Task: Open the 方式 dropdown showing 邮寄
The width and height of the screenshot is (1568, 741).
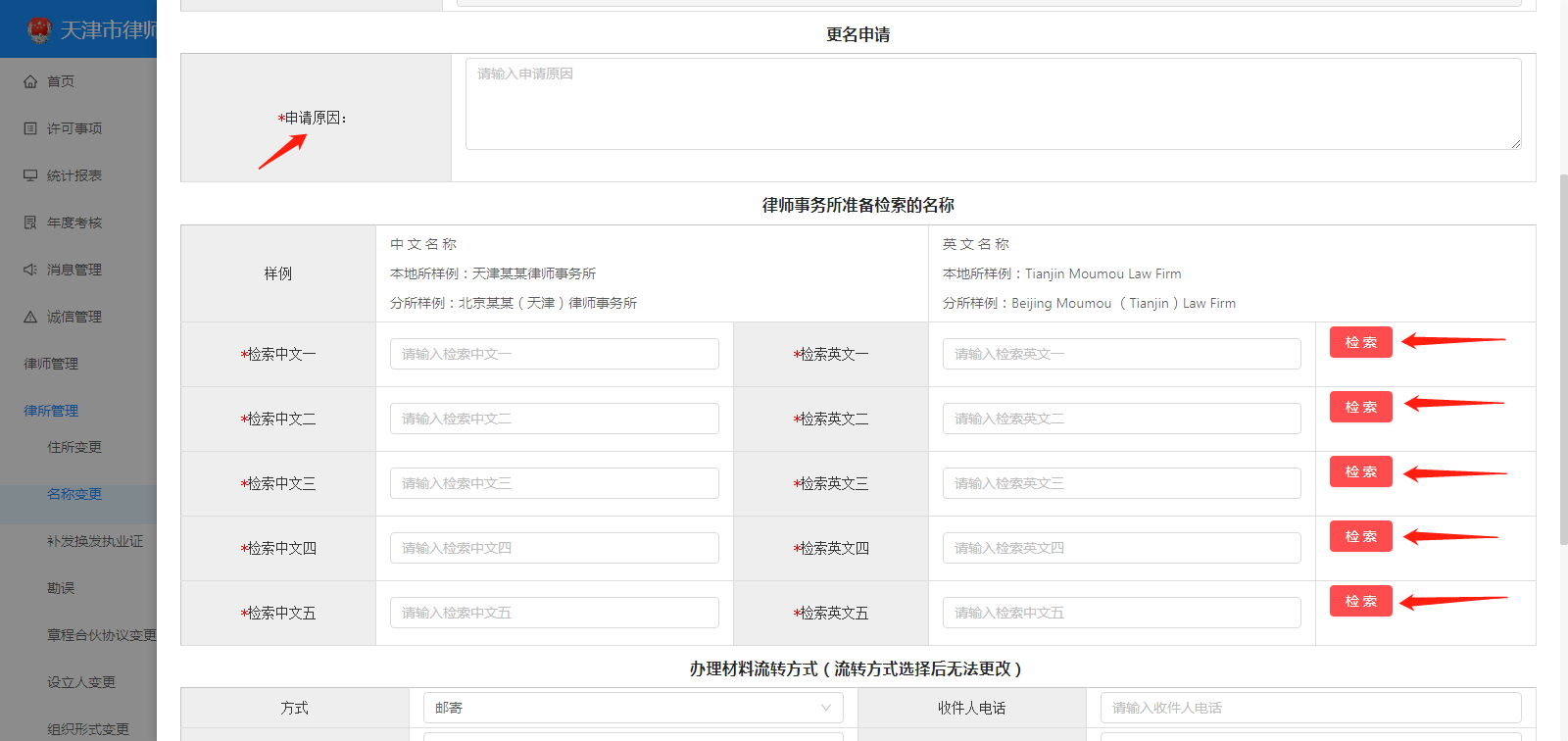Action: pyautogui.click(x=632, y=708)
